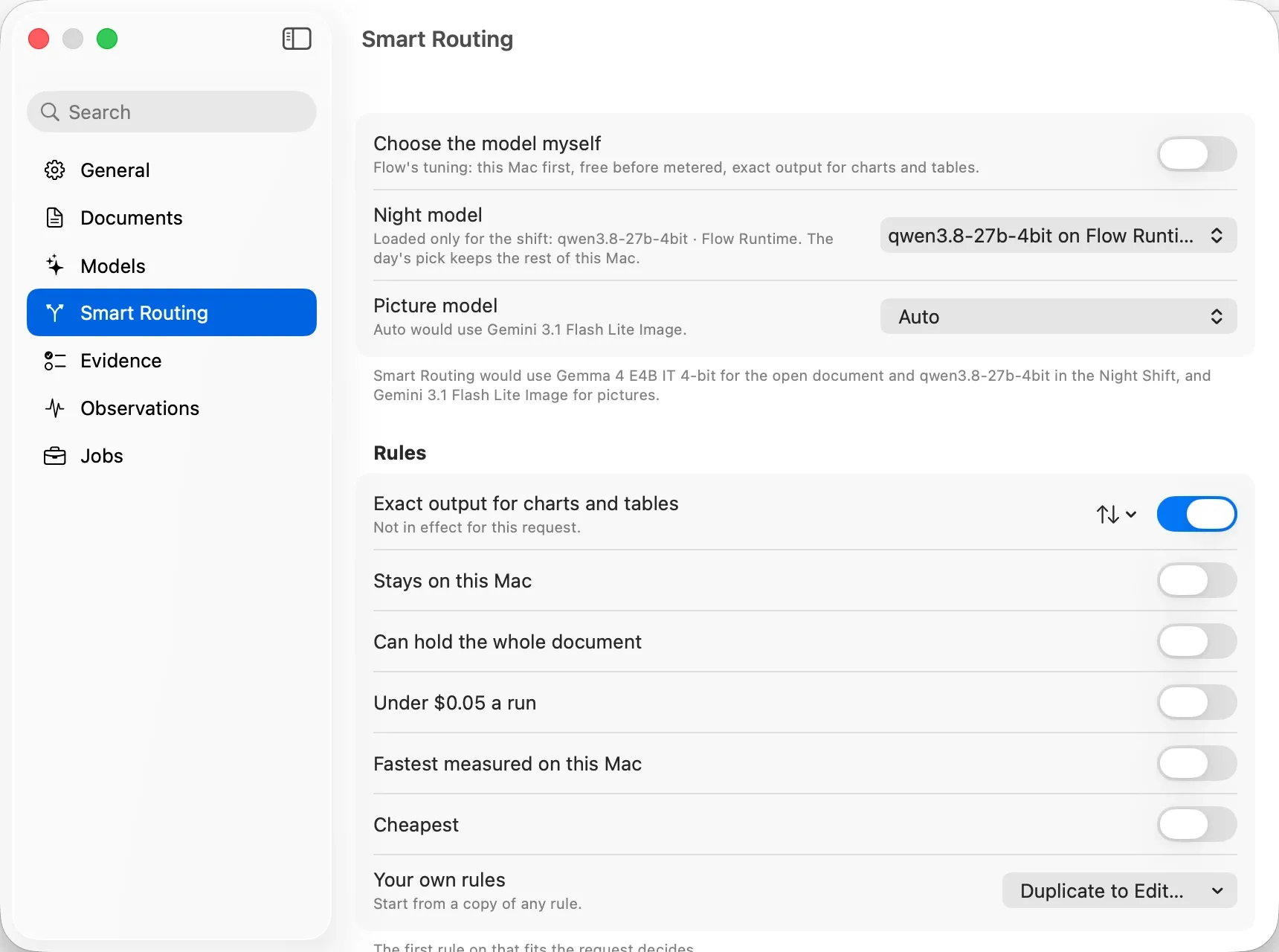Click the Jobs briefcase icon

(54, 456)
